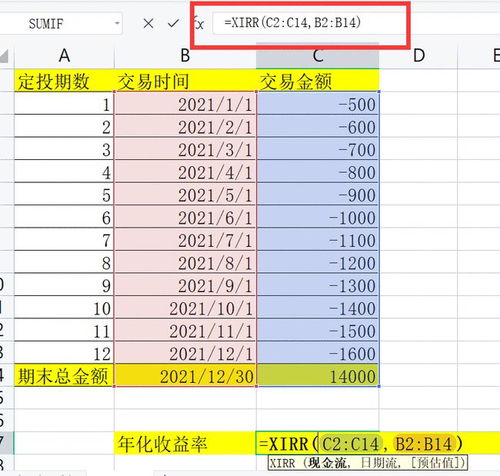Select column B header
The image size is (500, 476).
(x=185, y=56)
